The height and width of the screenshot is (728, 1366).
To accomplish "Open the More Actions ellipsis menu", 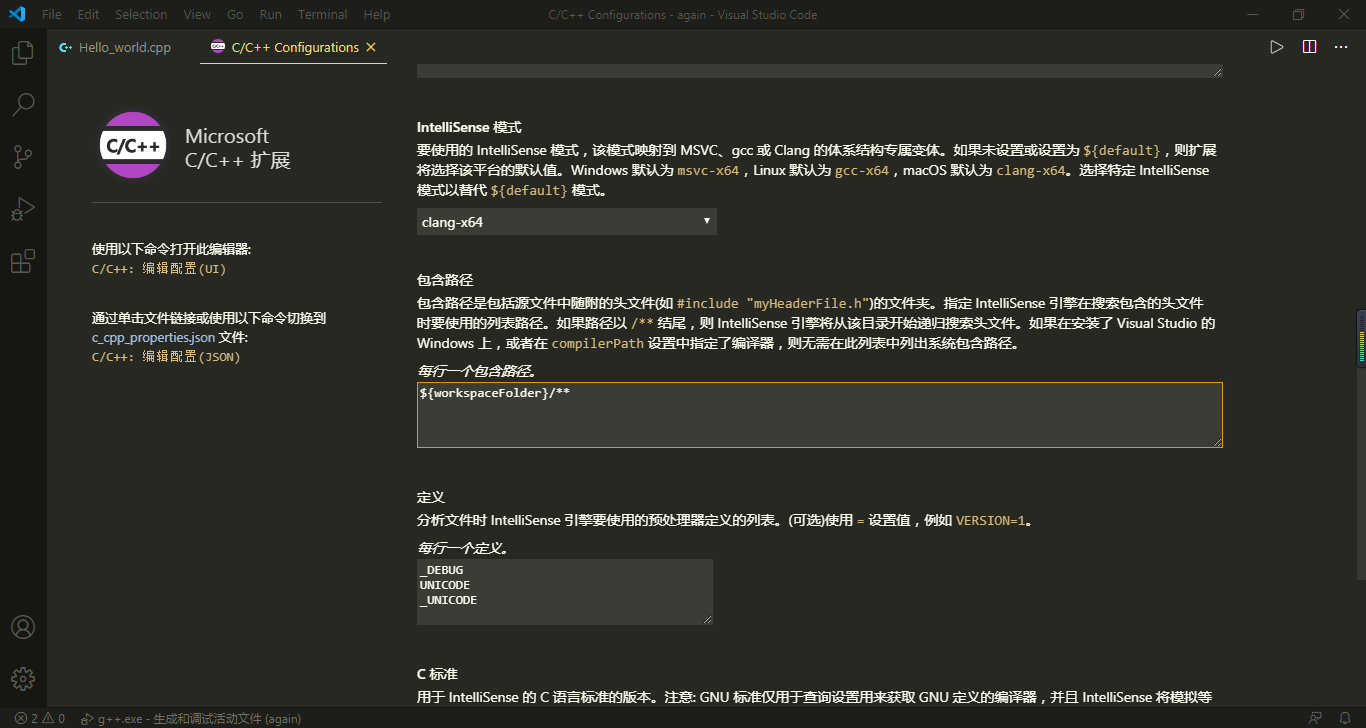I will coord(1341,47).
